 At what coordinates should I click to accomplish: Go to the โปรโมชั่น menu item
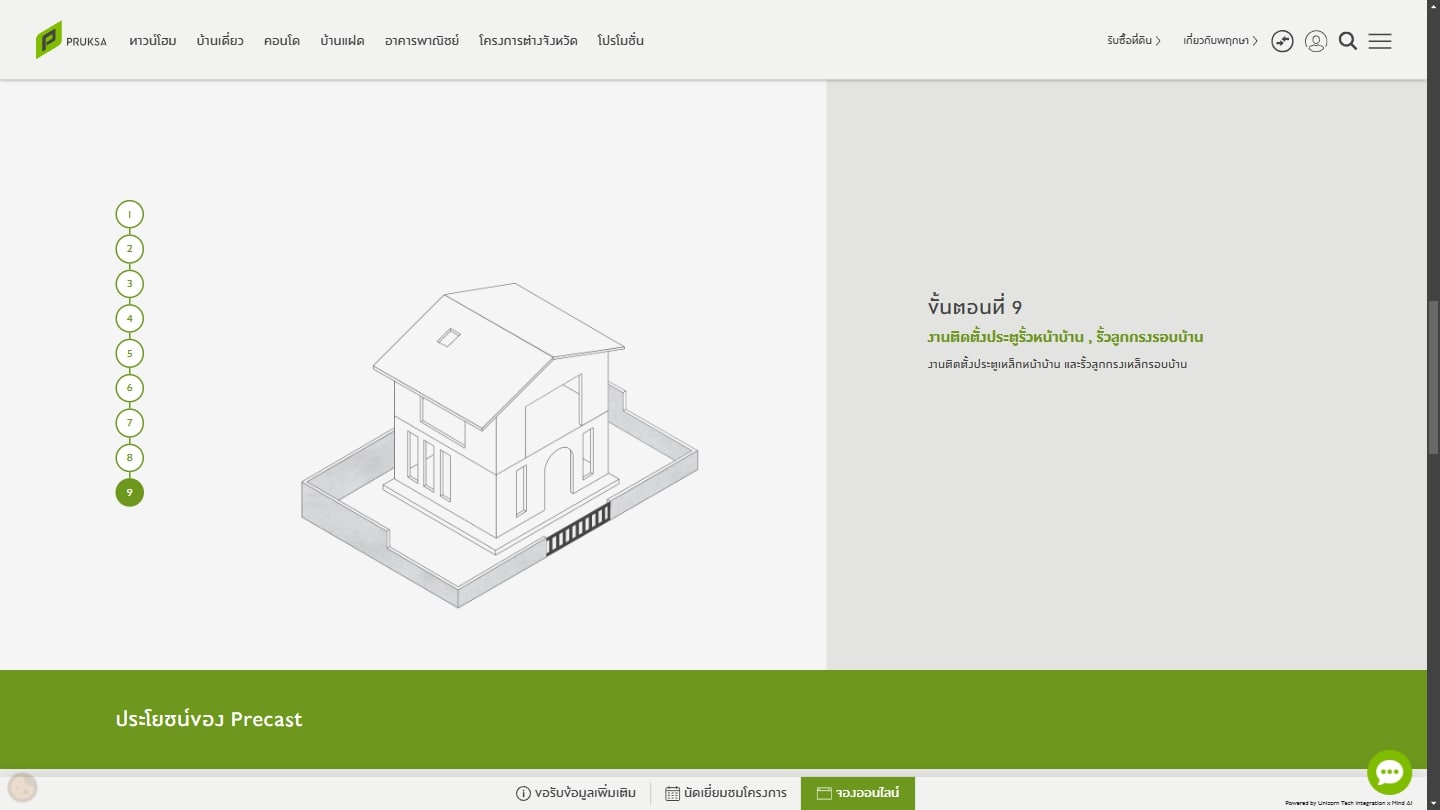point(620,41)
